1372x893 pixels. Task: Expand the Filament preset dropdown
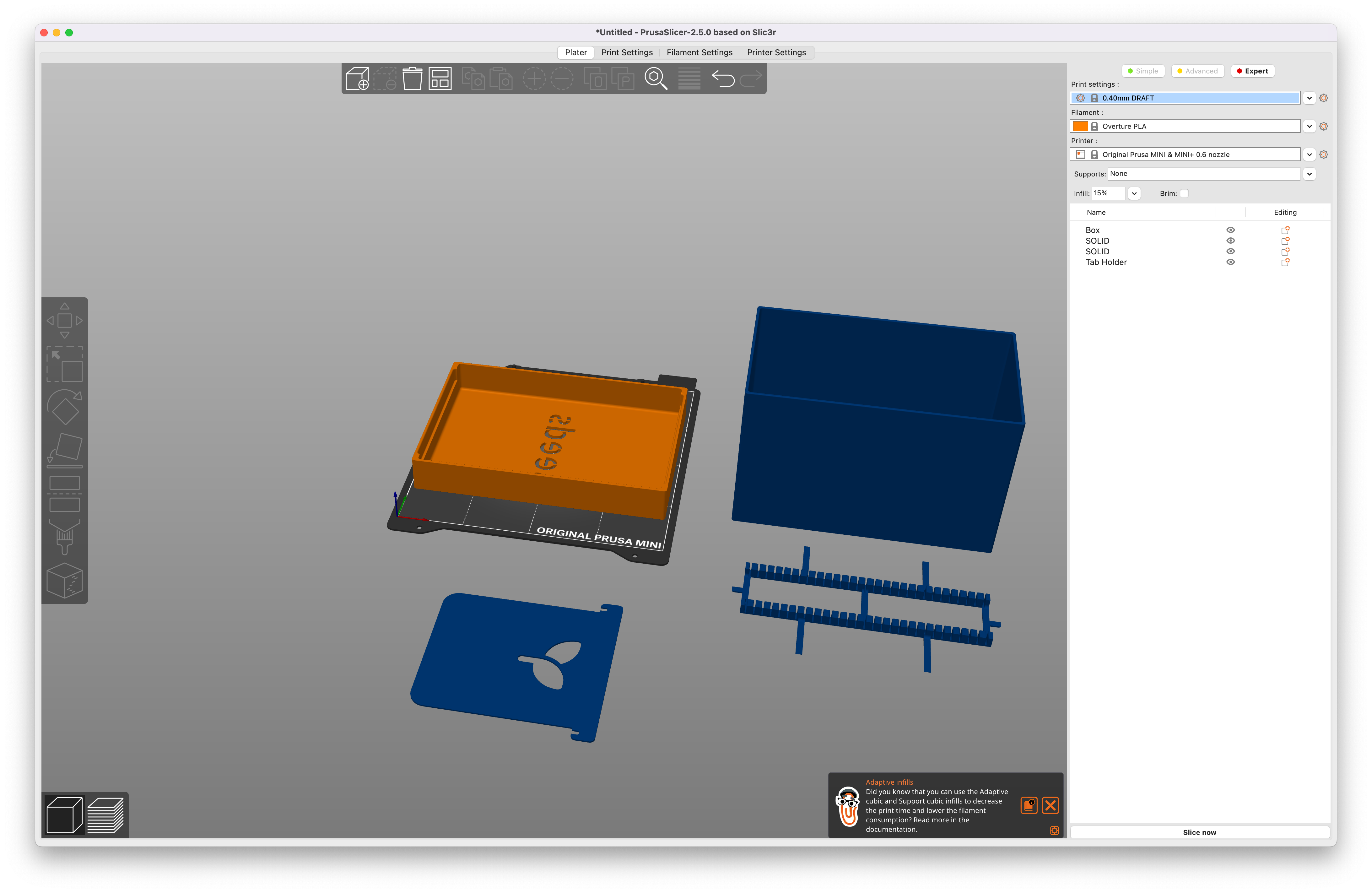[x=1309, y=126]
